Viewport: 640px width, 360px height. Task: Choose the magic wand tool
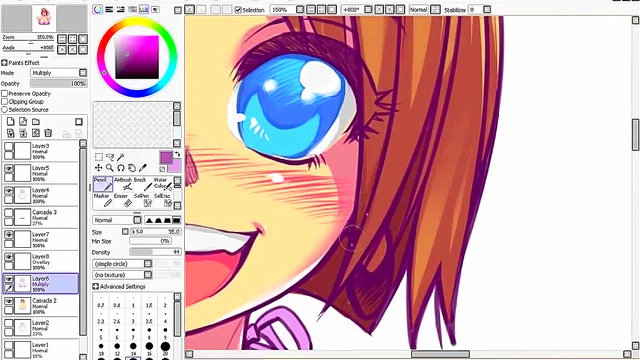pyautogui.click(x=121, y=157)
